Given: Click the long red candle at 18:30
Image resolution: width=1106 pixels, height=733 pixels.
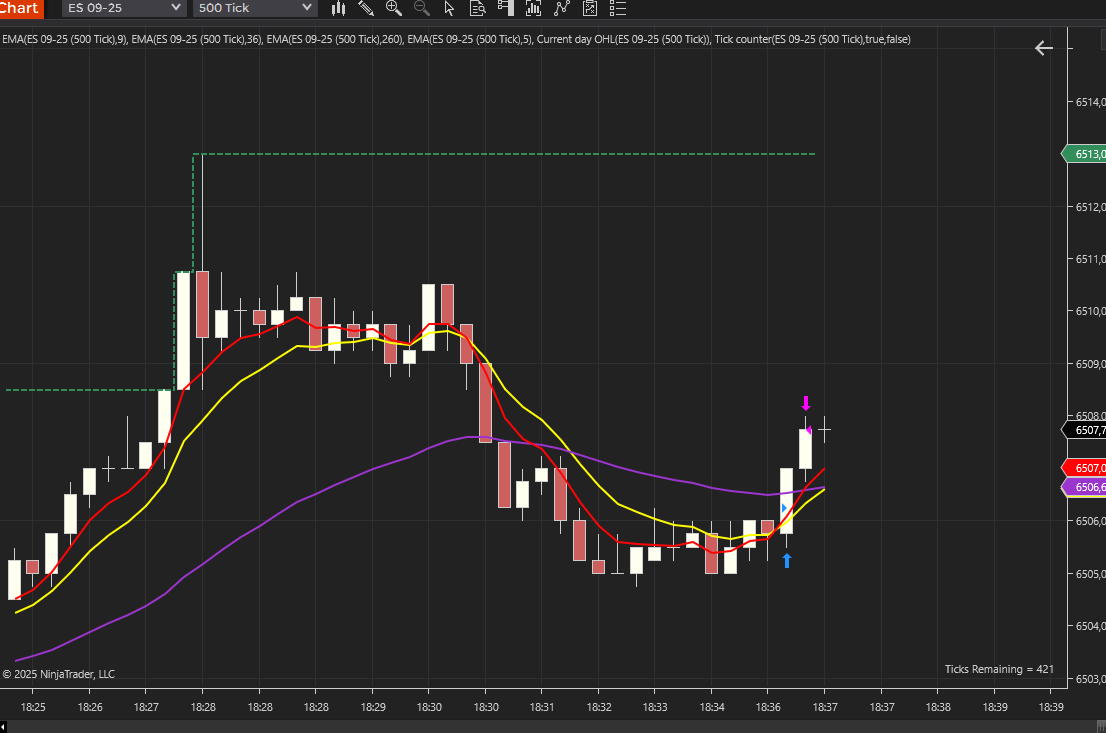Looking at the screenshot, I should pyautogui.click(x=485, y=402).
